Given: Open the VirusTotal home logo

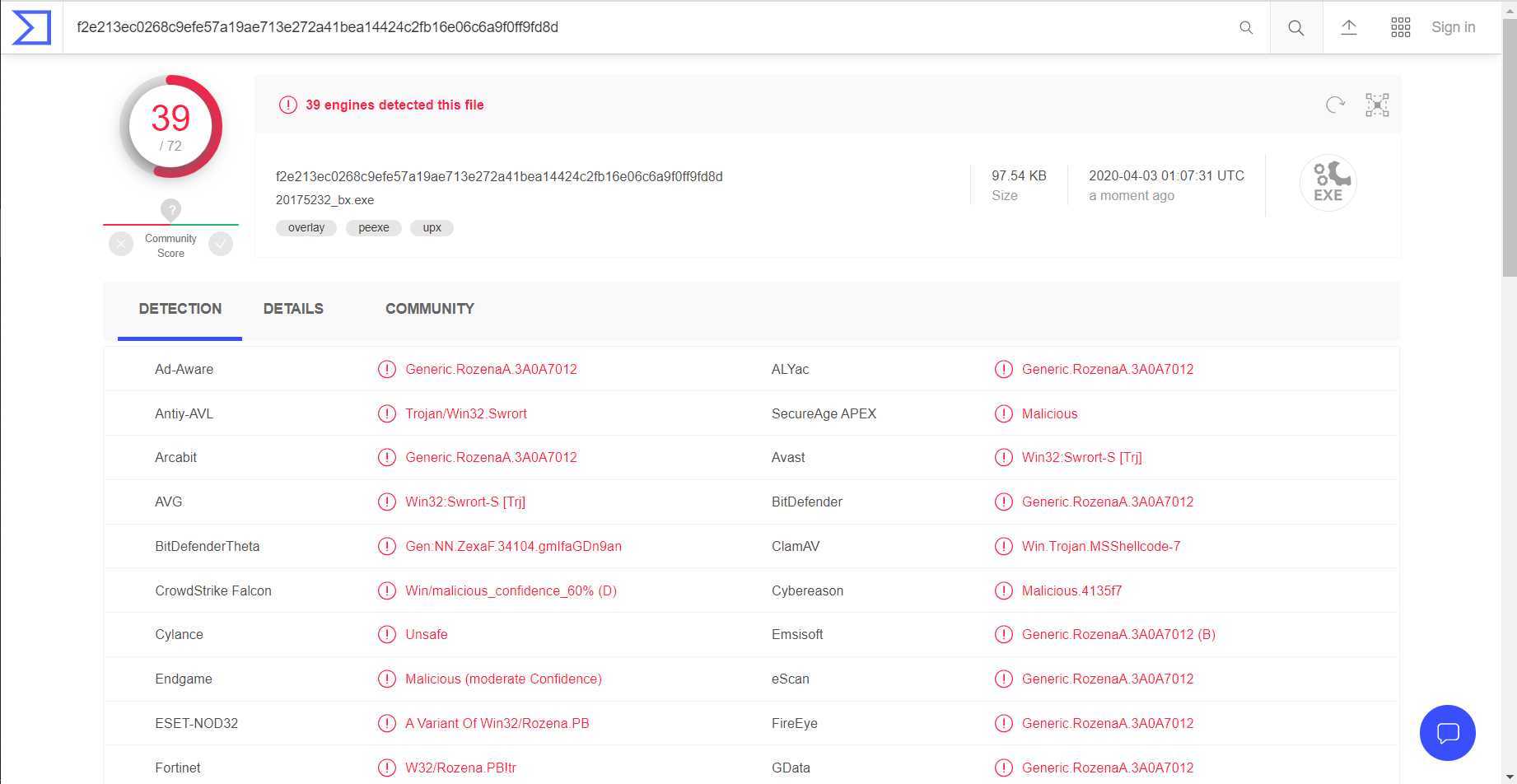Looking at the screenshot, I should coord(31,27).
